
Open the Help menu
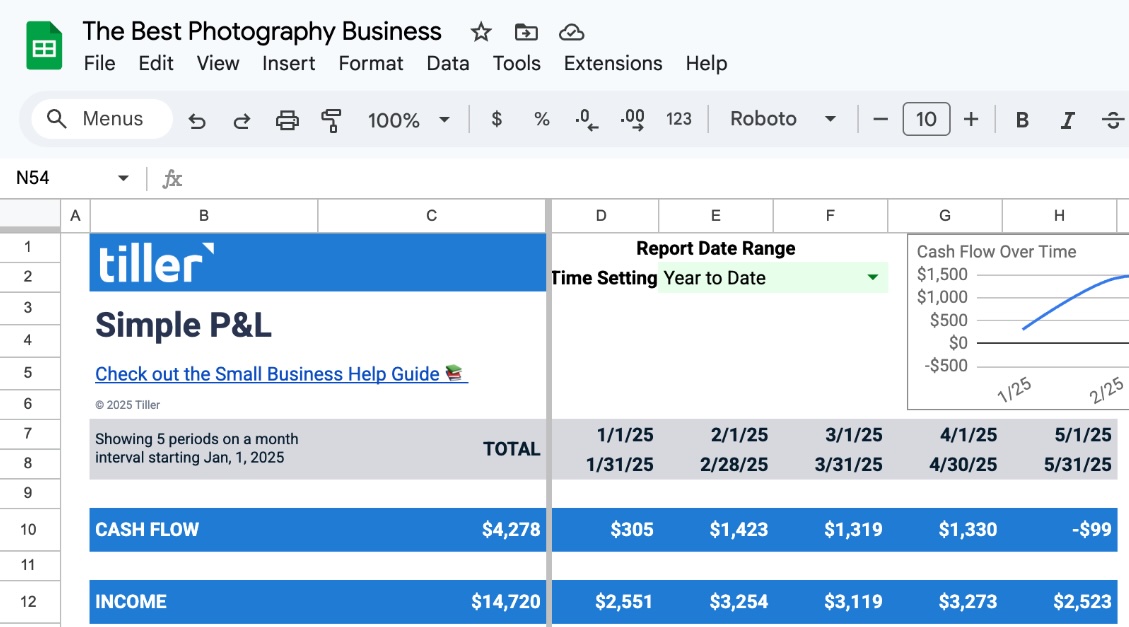point(706,63)
